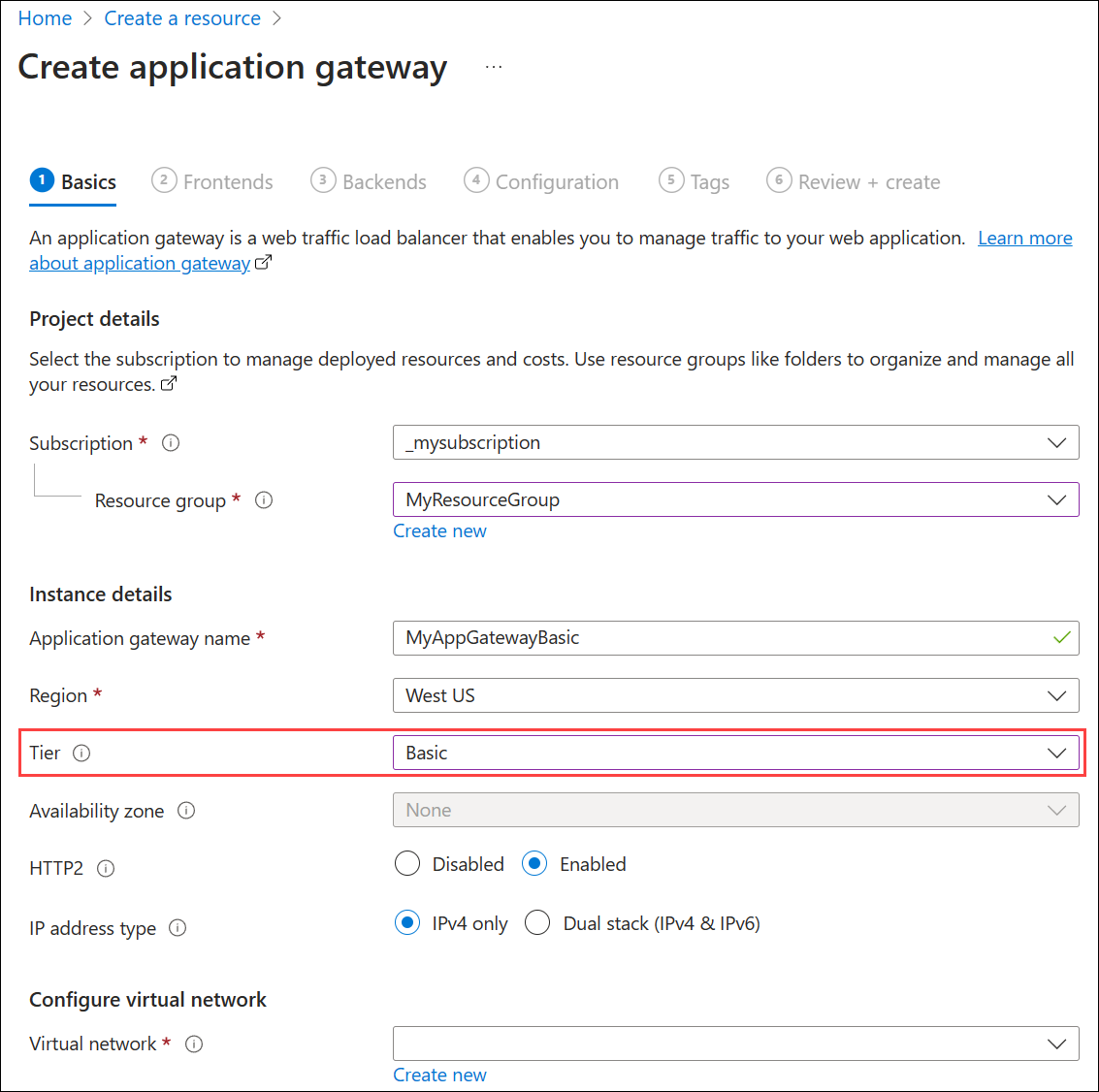Click the Resource group info icon

tap(263, 500)
